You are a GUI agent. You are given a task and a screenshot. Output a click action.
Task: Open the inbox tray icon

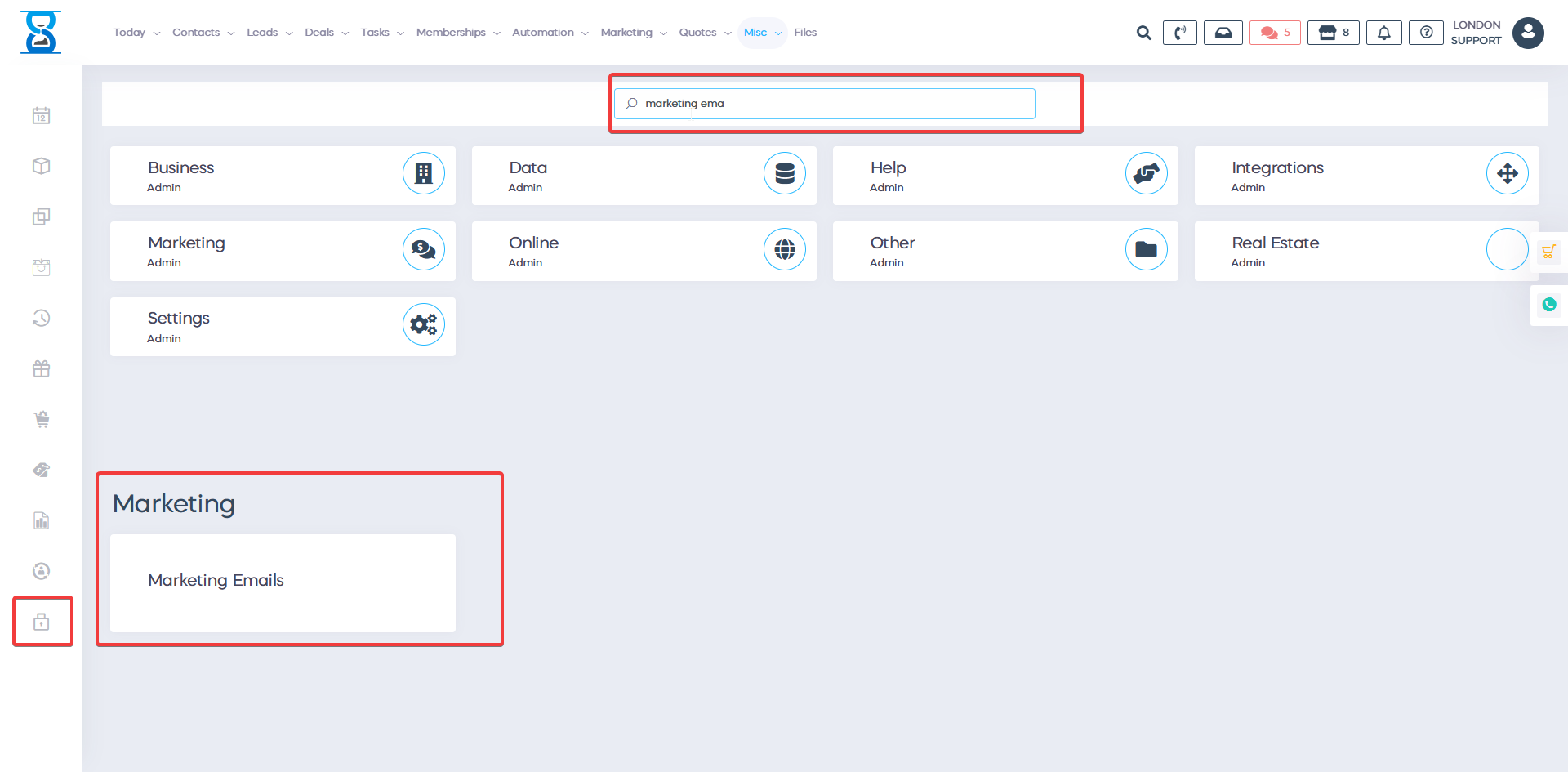coord(1223,33)
